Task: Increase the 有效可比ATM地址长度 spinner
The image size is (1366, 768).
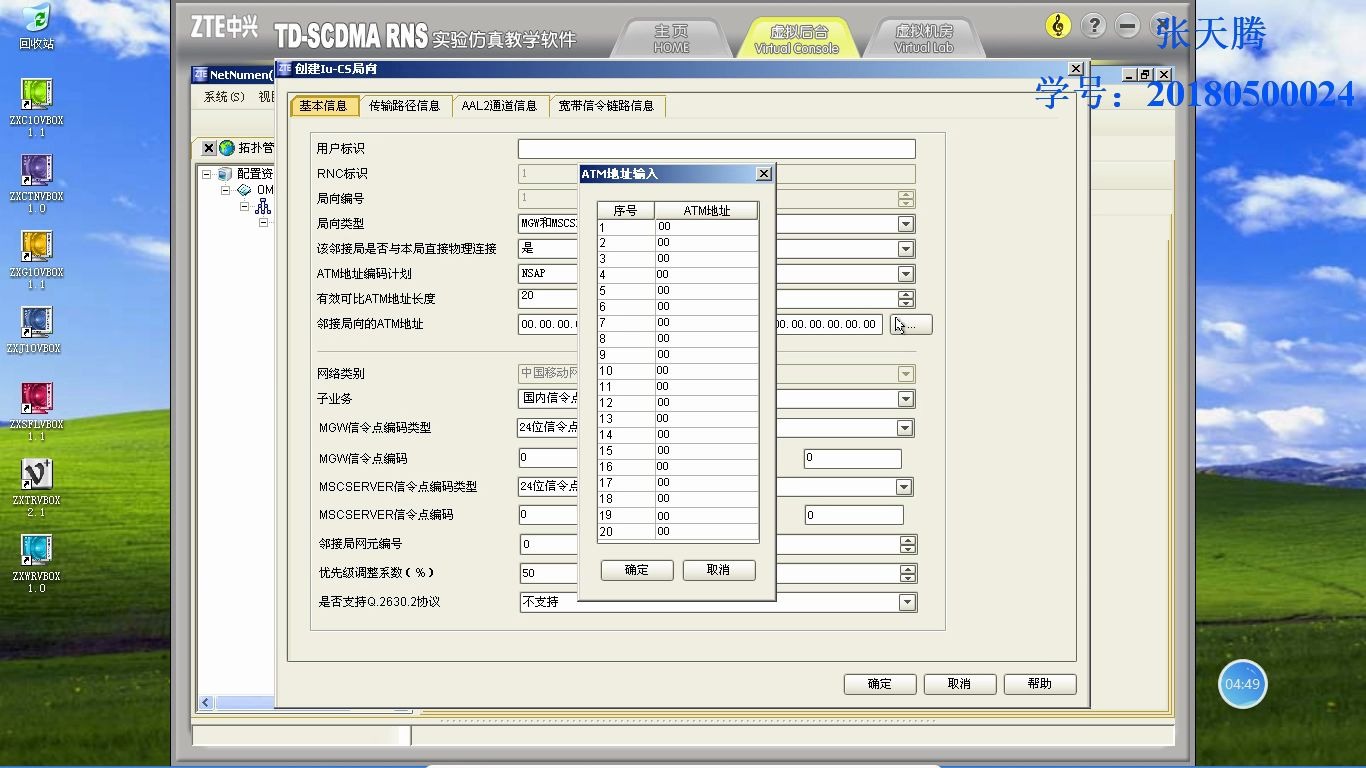Action: [906, 294]
